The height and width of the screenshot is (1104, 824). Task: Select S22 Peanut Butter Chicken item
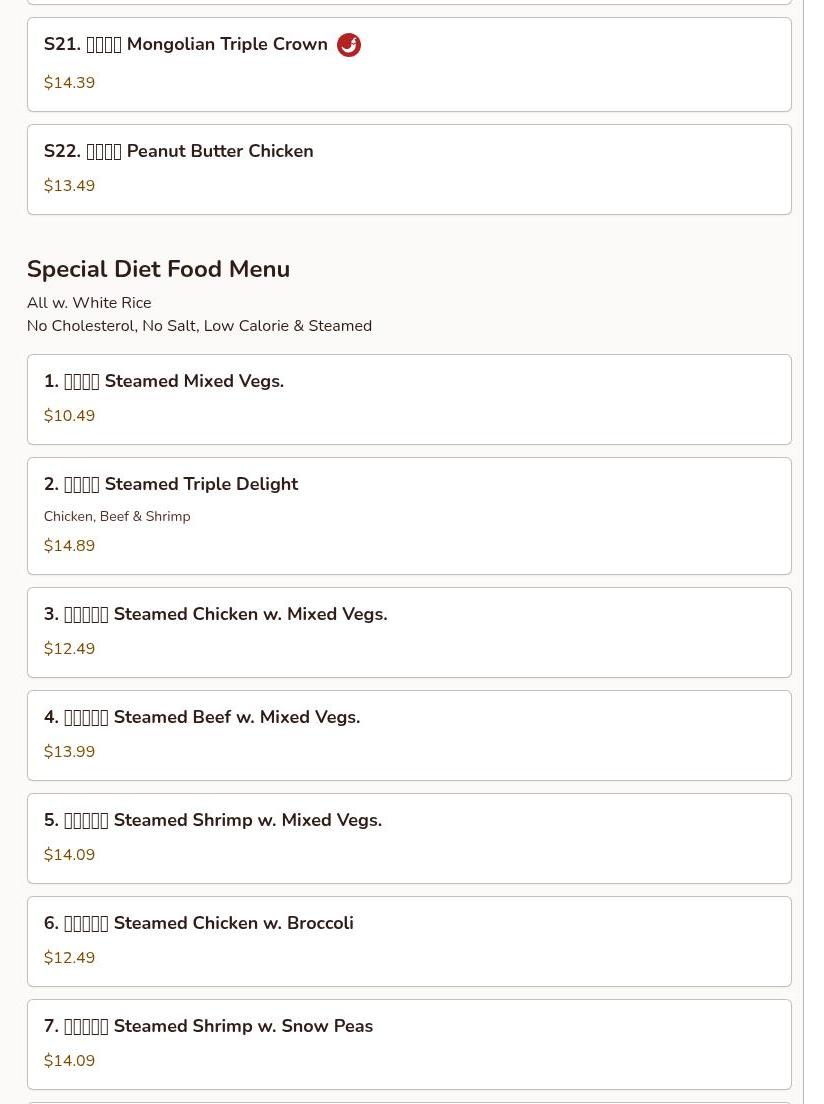(409, 170)
